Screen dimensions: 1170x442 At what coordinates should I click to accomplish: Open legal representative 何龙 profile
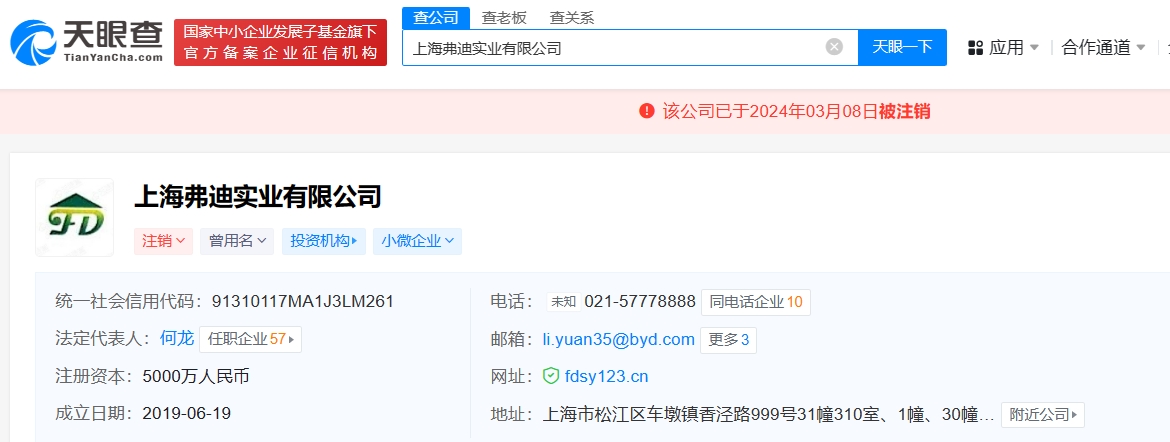pos(177,339)
